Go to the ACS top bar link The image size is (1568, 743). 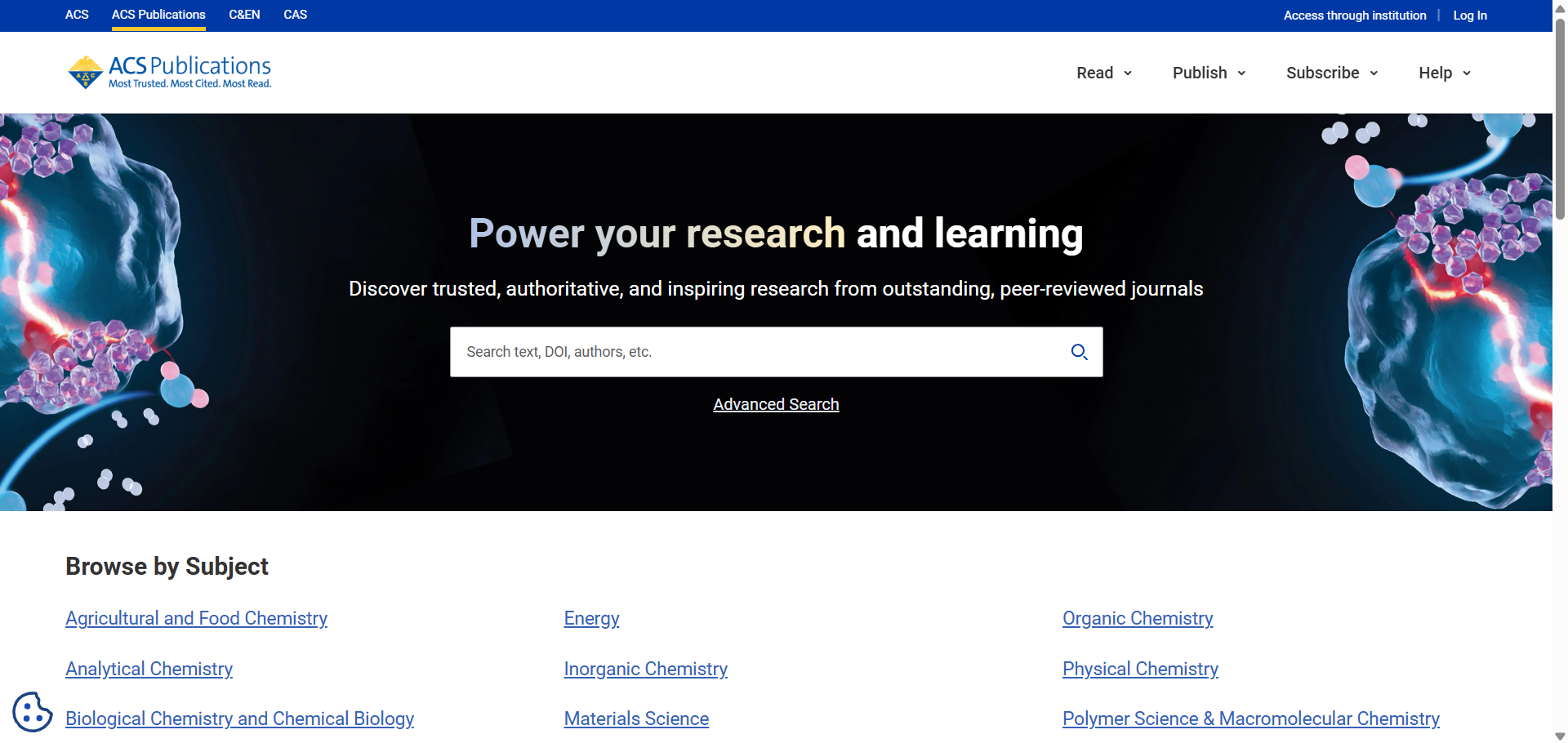coord(77,15)
